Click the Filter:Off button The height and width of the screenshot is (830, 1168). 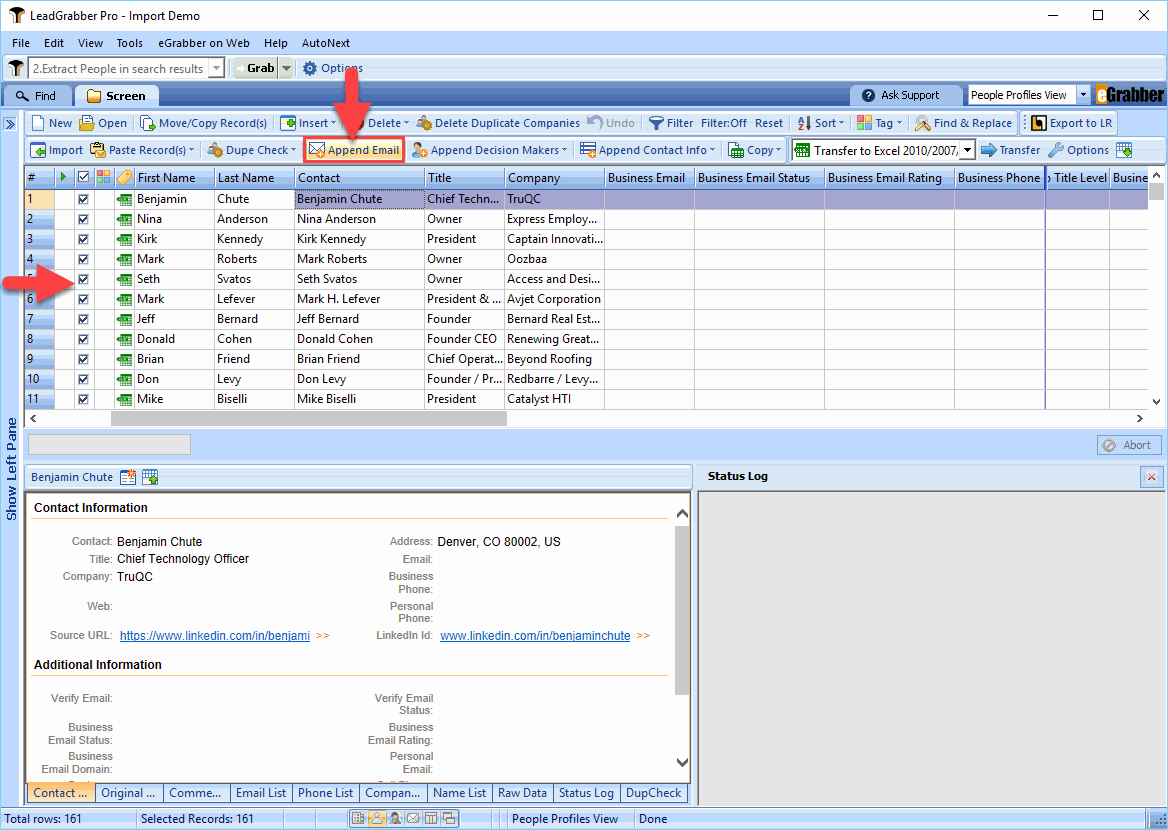(723, 123)
